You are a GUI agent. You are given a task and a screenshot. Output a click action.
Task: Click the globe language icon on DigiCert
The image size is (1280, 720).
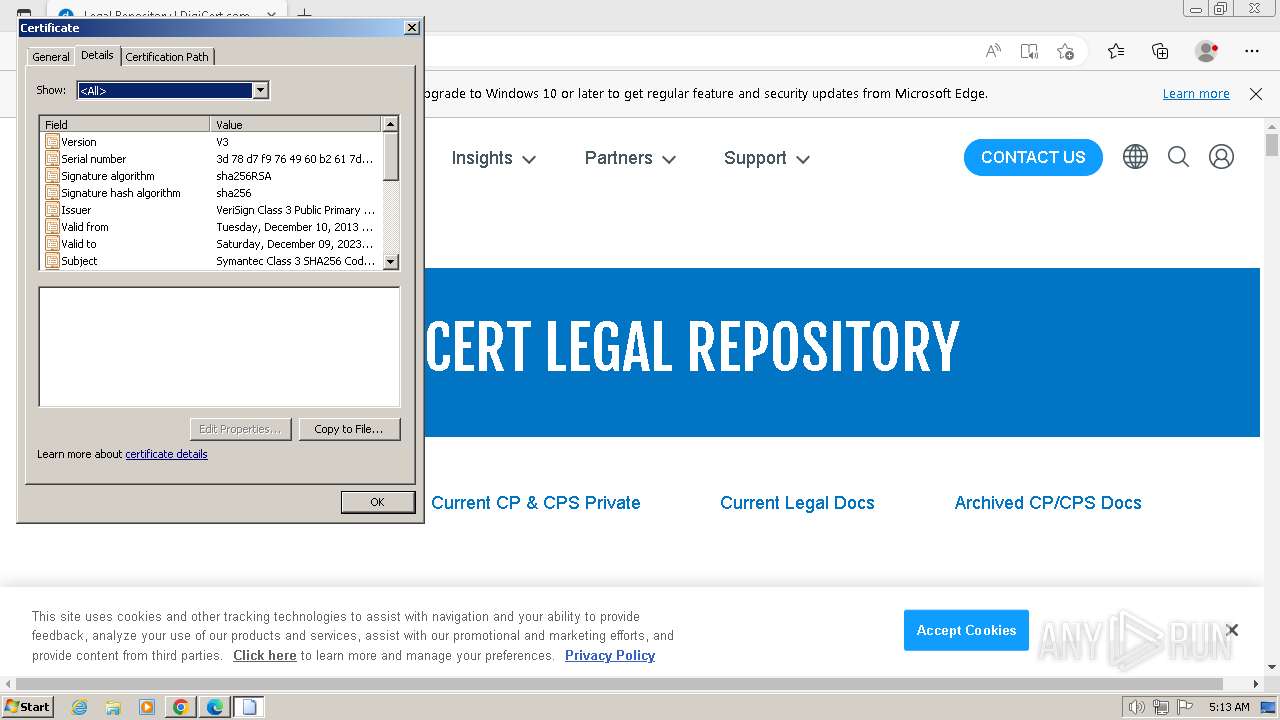[x=1135, y=157]
